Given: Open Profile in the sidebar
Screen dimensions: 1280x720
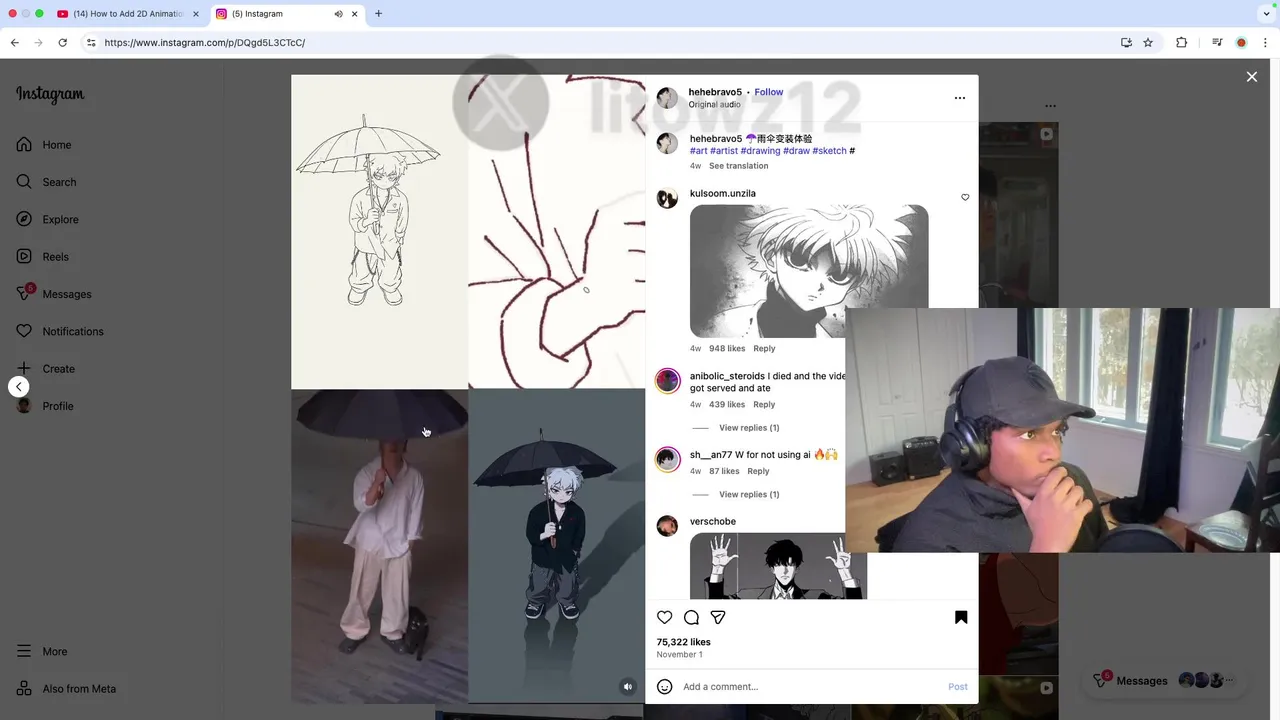Looking at the screenshot, I should point(45,406).
